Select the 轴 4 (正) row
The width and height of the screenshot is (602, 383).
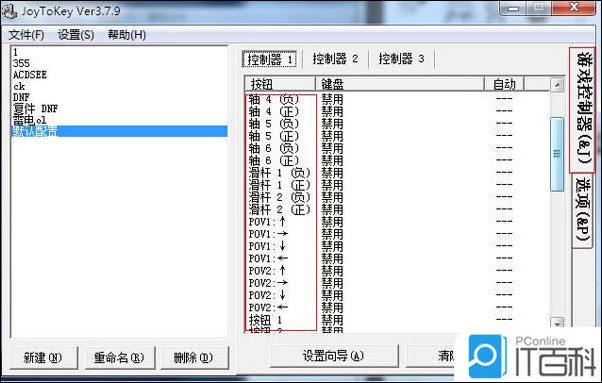point(397,112)
